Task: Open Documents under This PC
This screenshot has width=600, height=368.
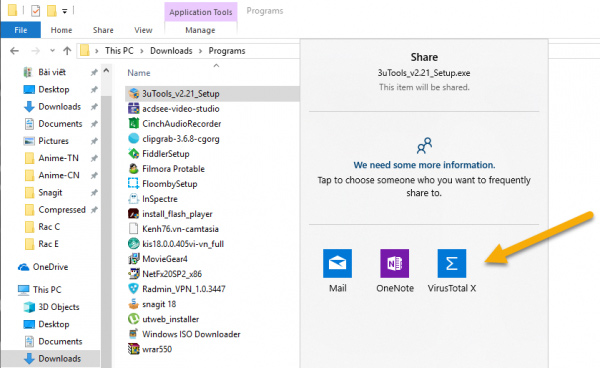Action: pyautogui.click(x=60, y=341)
